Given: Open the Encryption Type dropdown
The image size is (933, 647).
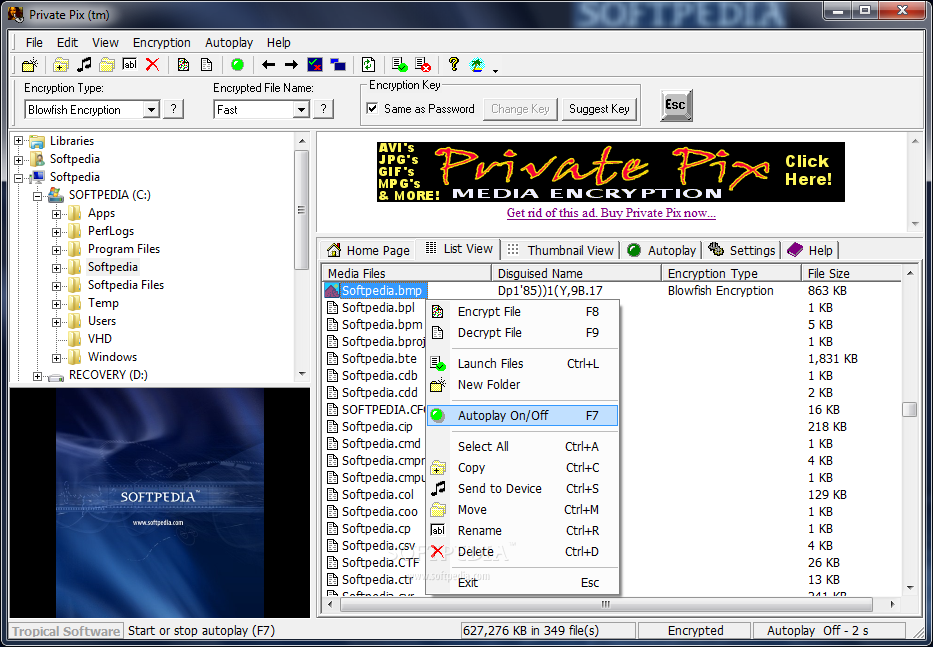Looking at the screenshot, I should coord(151,110).
